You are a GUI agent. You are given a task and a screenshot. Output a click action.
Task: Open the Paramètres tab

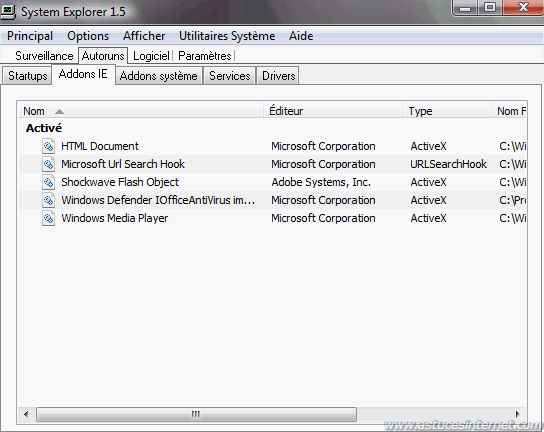(x=205, y=56)
